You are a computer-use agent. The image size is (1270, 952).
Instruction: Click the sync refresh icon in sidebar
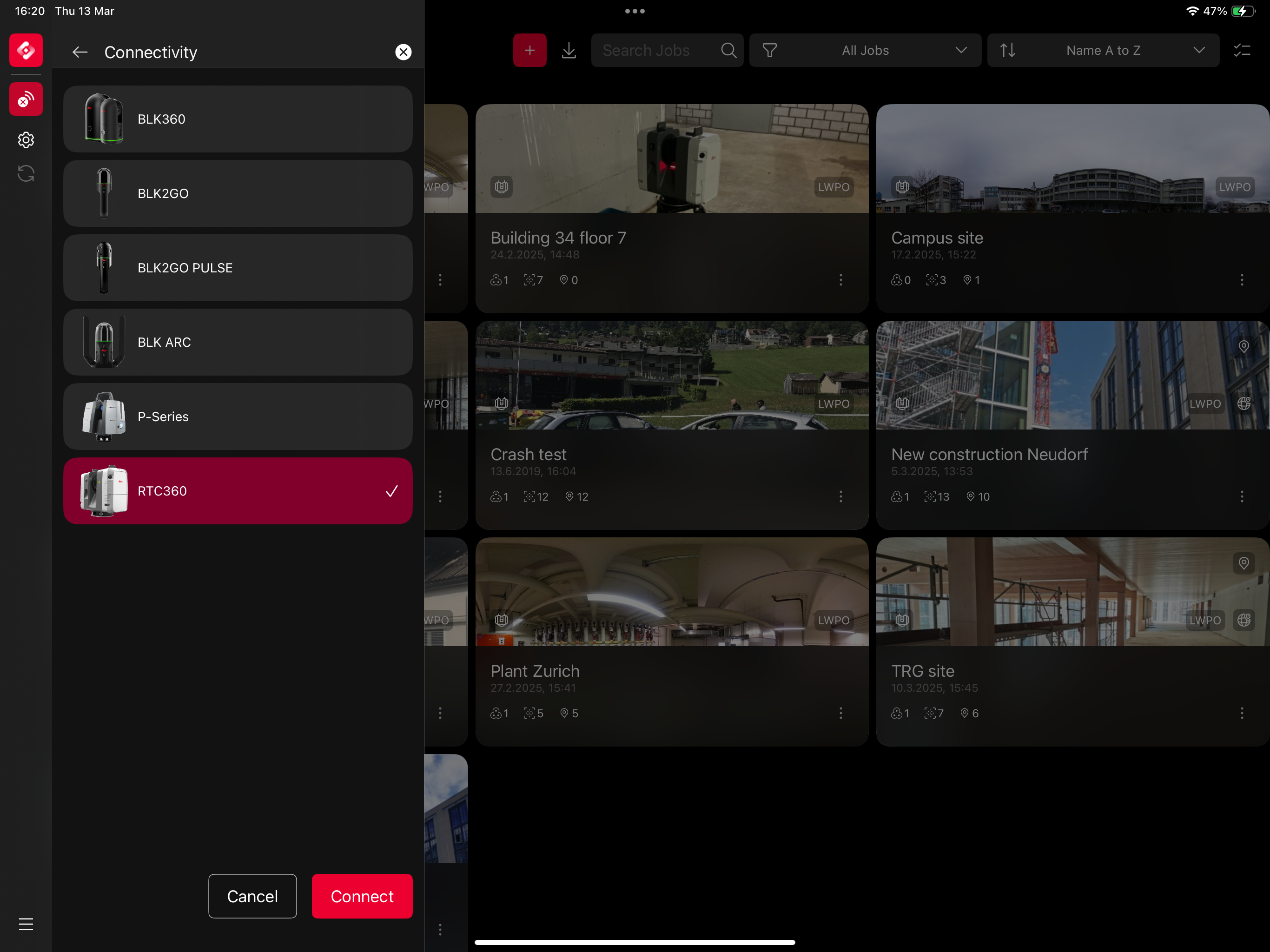26,173
